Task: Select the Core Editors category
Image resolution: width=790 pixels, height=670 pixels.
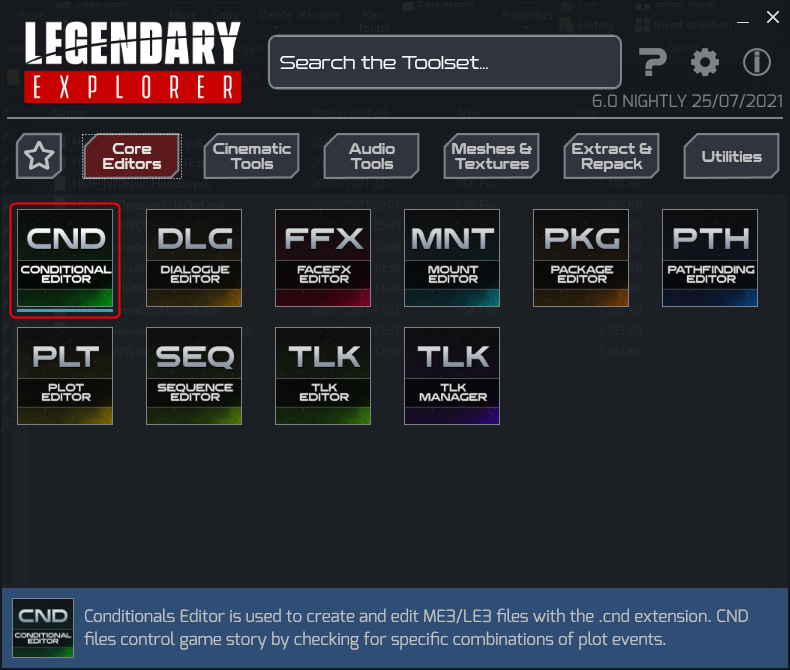Action: click(132, 156)
